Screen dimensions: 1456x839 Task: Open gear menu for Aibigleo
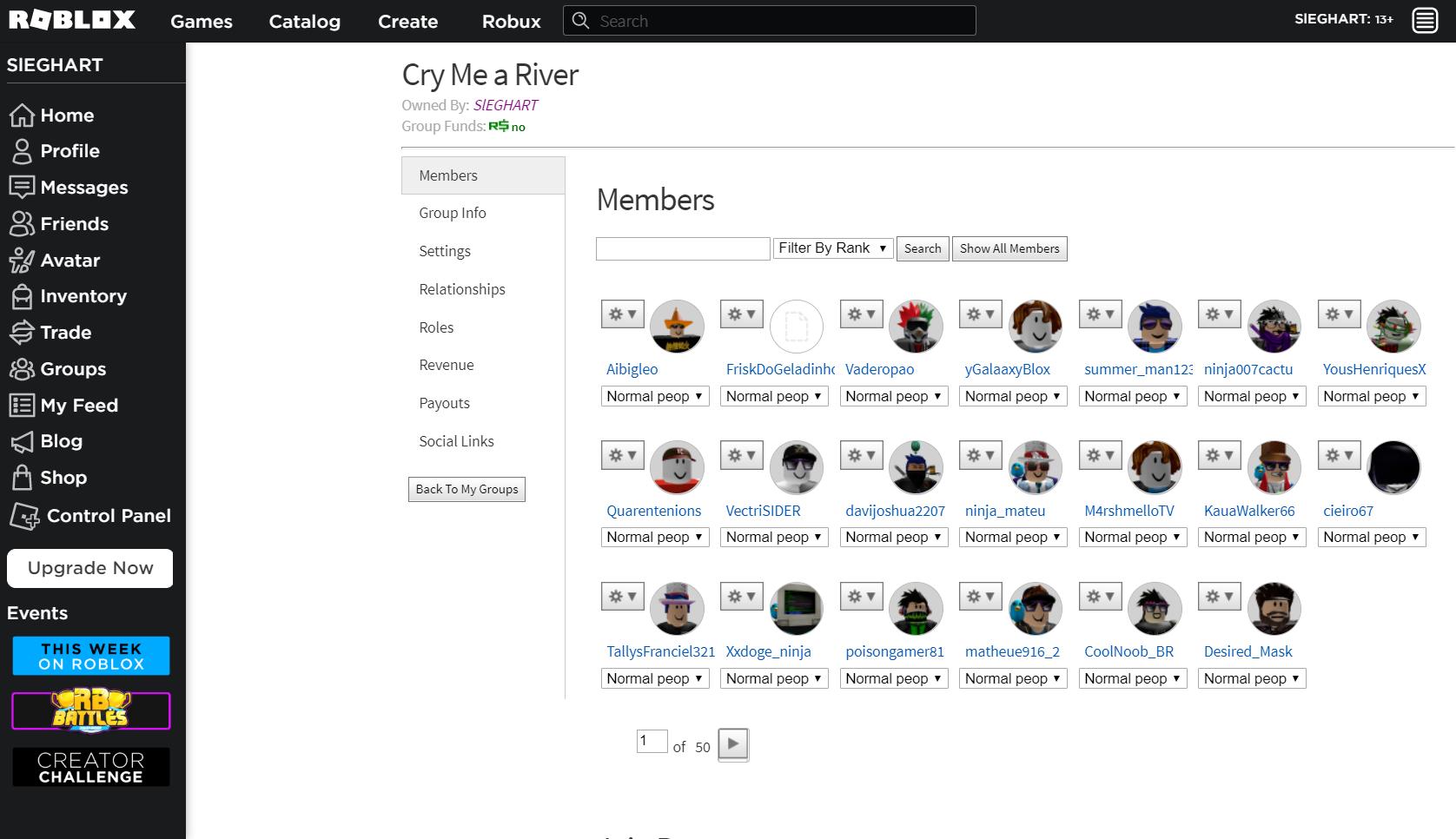tap(622, 314)
